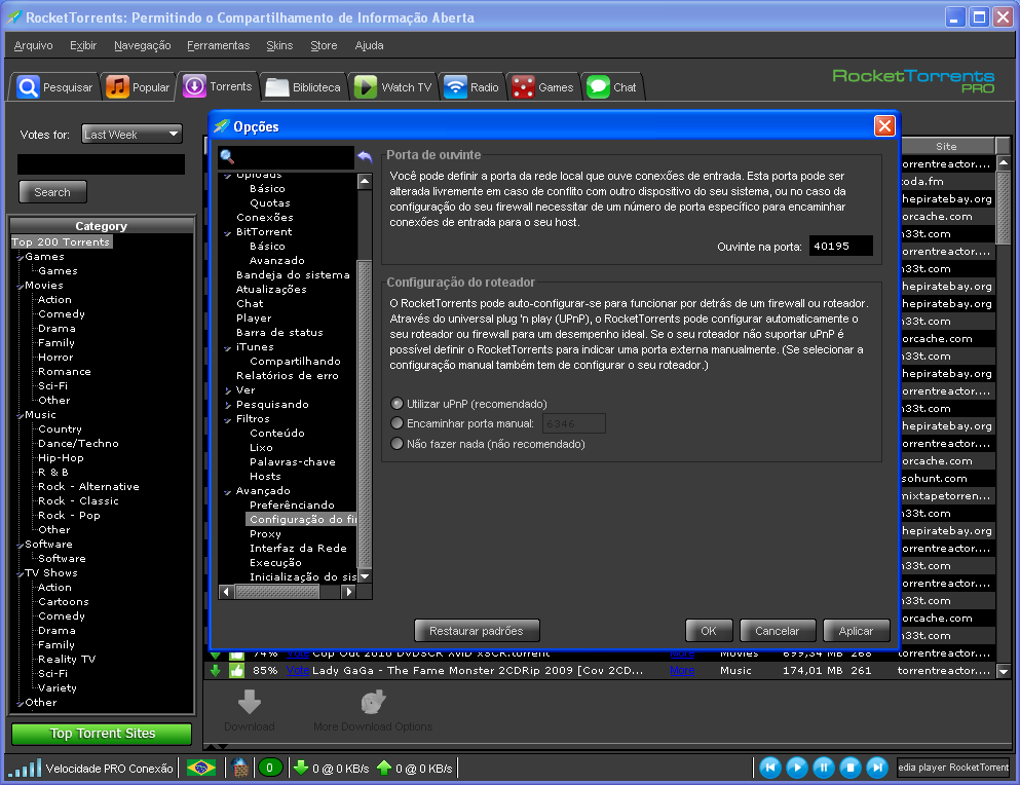Collapse the BitTorrent options node
This screenshot has height=785, width=1020.
(x=228, y=233)
